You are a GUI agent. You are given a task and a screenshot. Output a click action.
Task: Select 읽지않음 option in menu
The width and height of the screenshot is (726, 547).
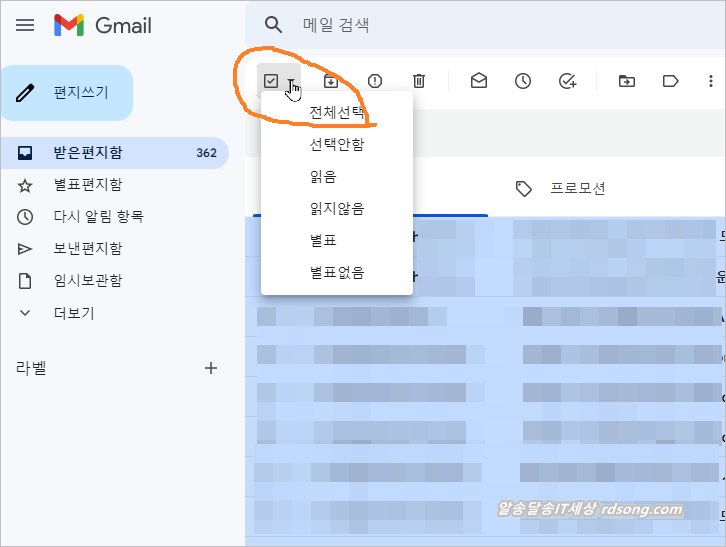click(337, 209)
